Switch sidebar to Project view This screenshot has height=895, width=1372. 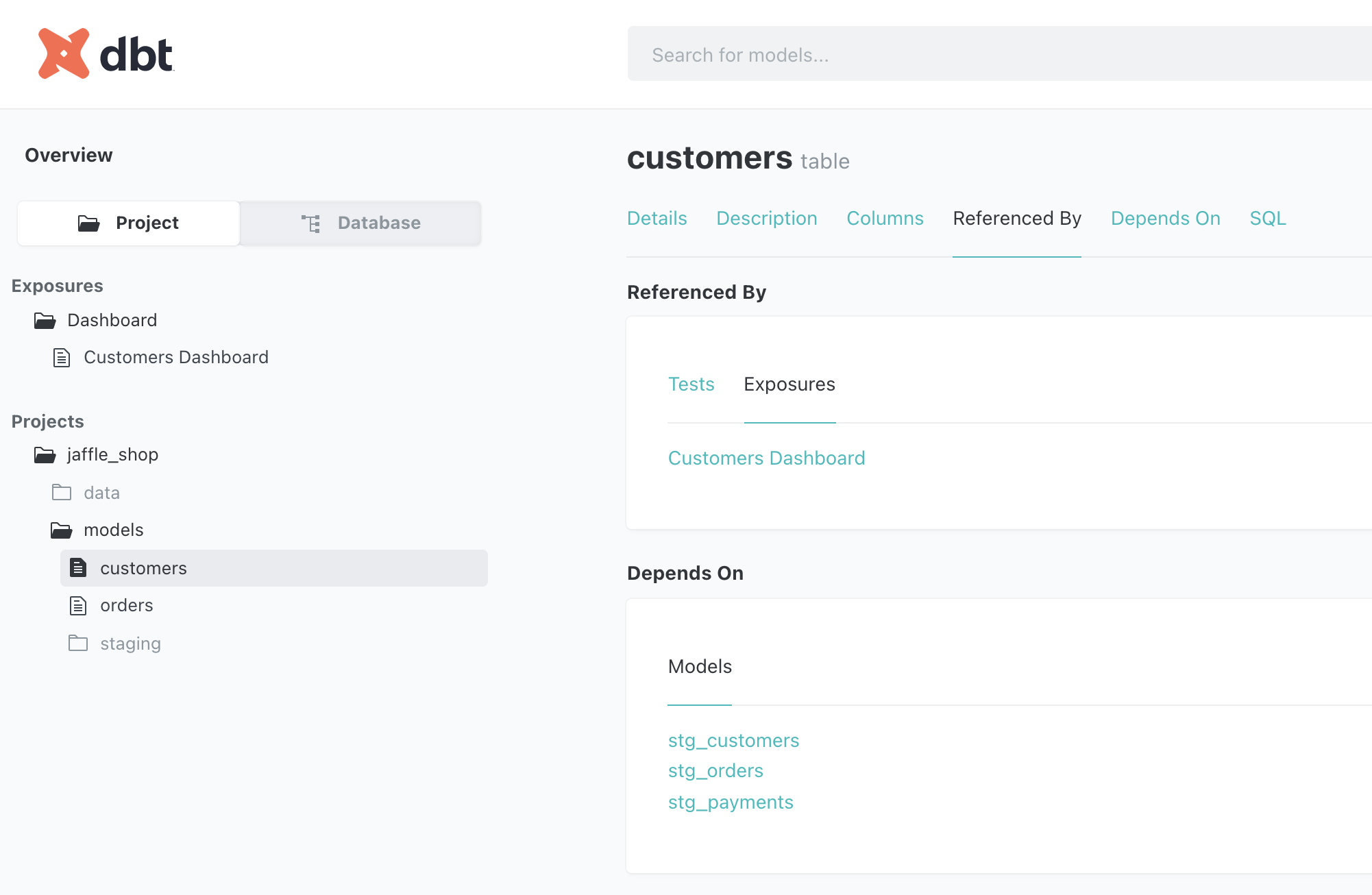coord(129,223)
